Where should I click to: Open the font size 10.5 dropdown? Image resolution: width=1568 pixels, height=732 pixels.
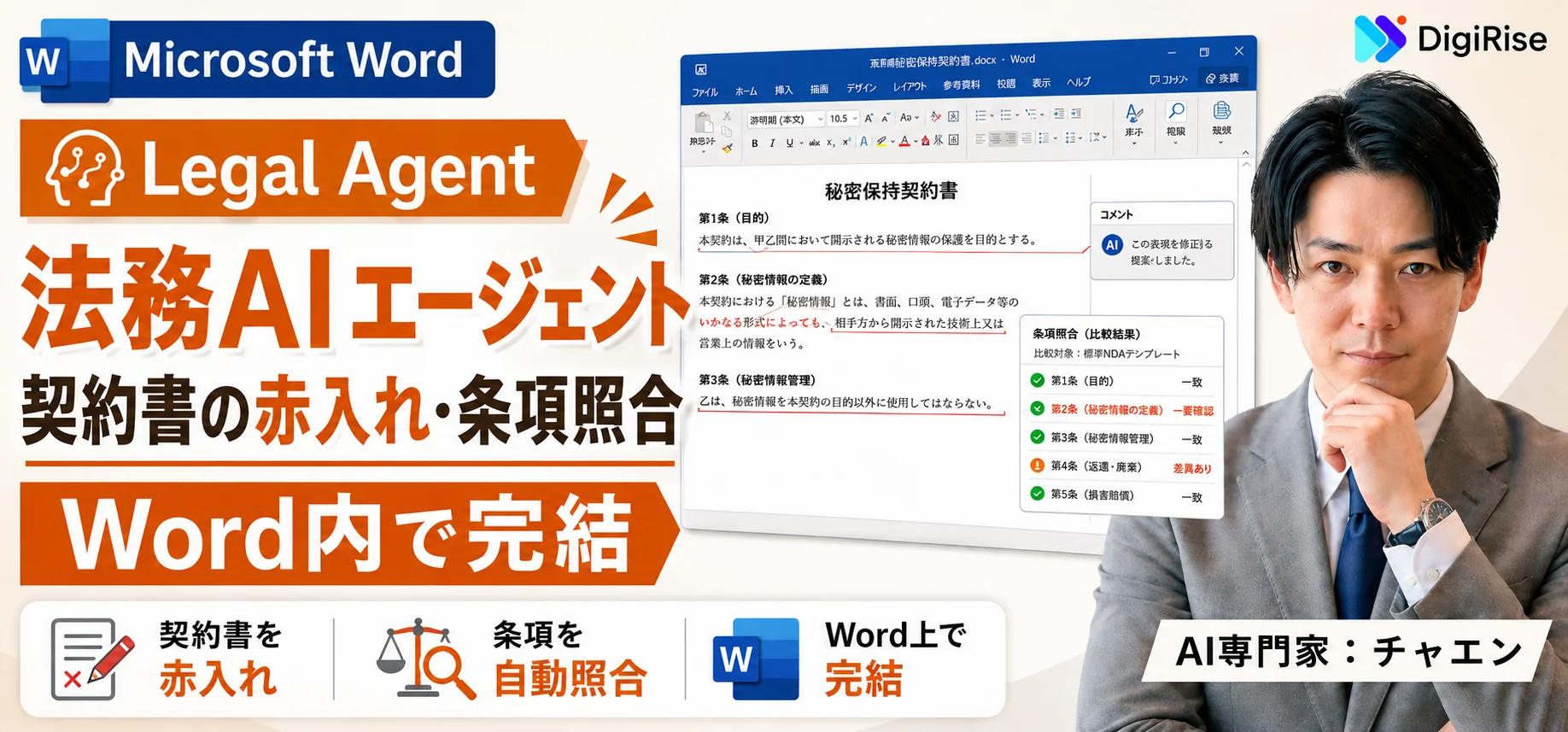tap(843, 119)
